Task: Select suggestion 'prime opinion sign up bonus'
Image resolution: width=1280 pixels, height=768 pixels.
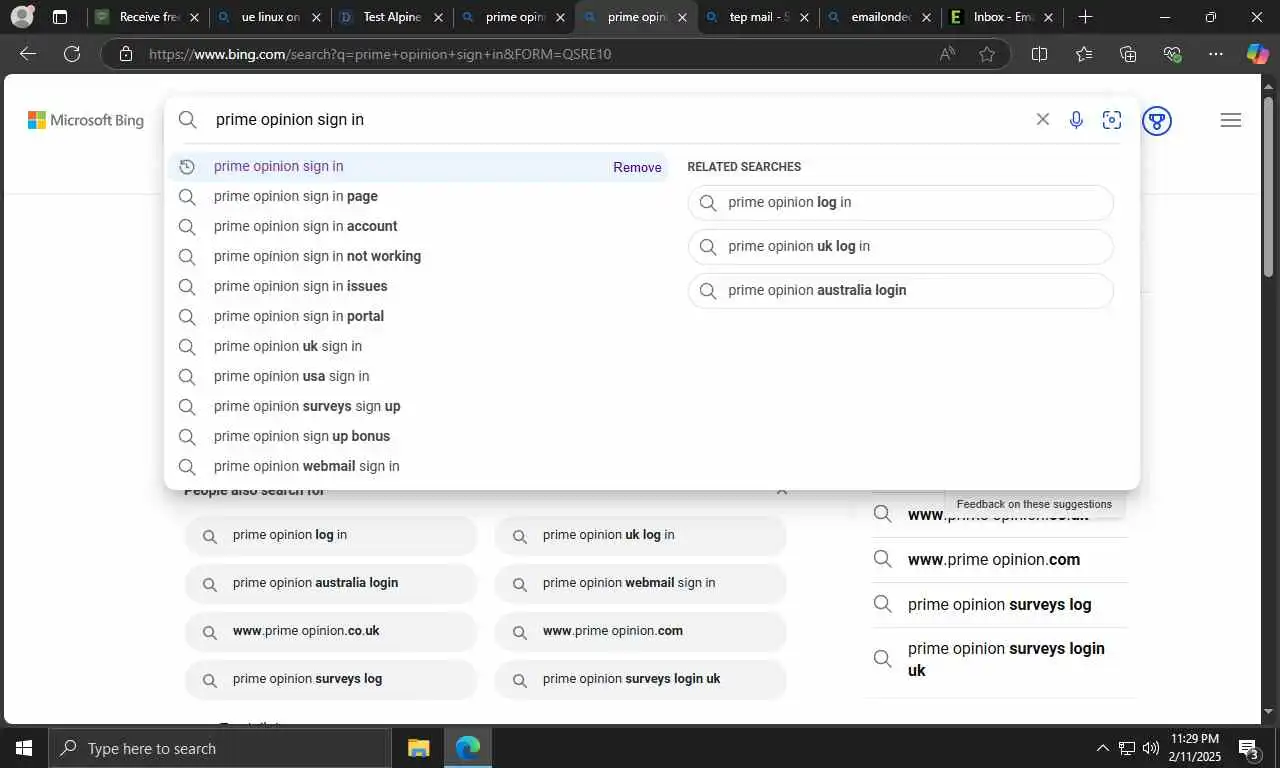Action: coord(417,437)
